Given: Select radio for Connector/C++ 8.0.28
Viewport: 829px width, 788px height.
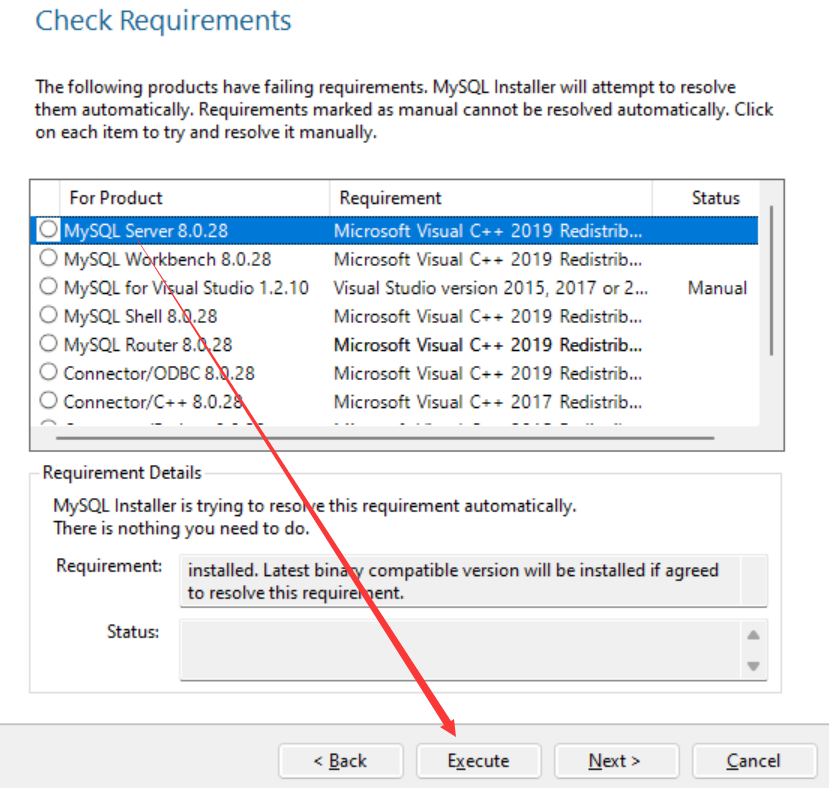Looking at the screenshot, I should pos(48,401).
